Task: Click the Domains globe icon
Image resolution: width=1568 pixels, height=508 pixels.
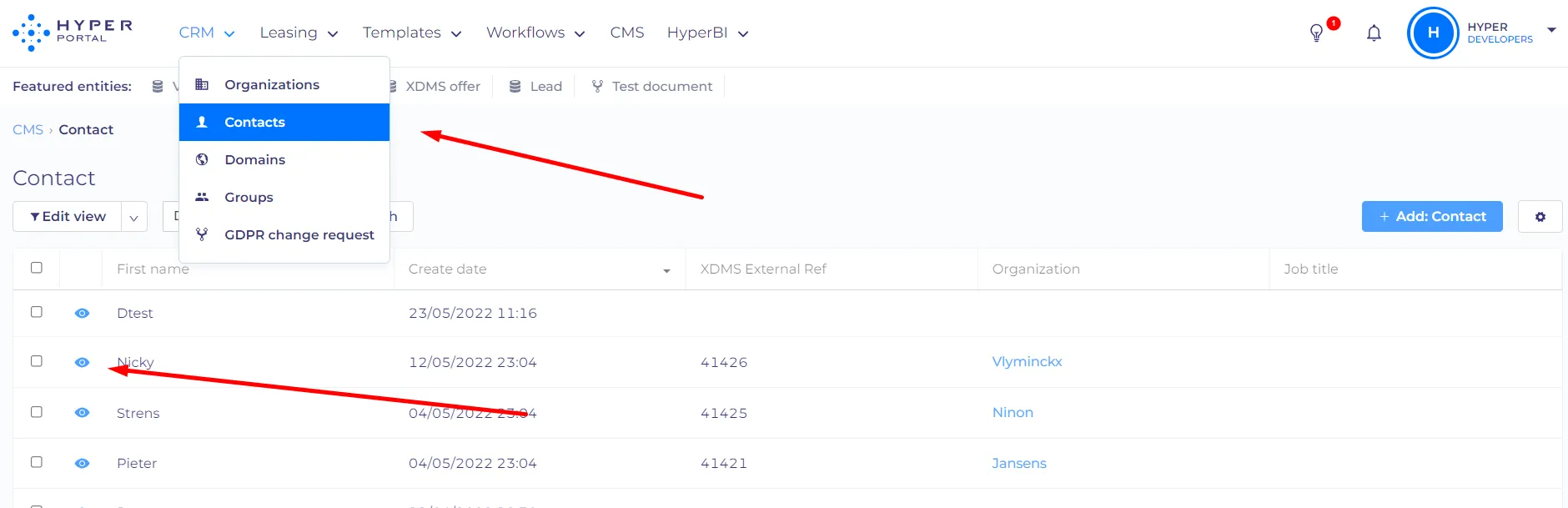Action: (202, 159)
